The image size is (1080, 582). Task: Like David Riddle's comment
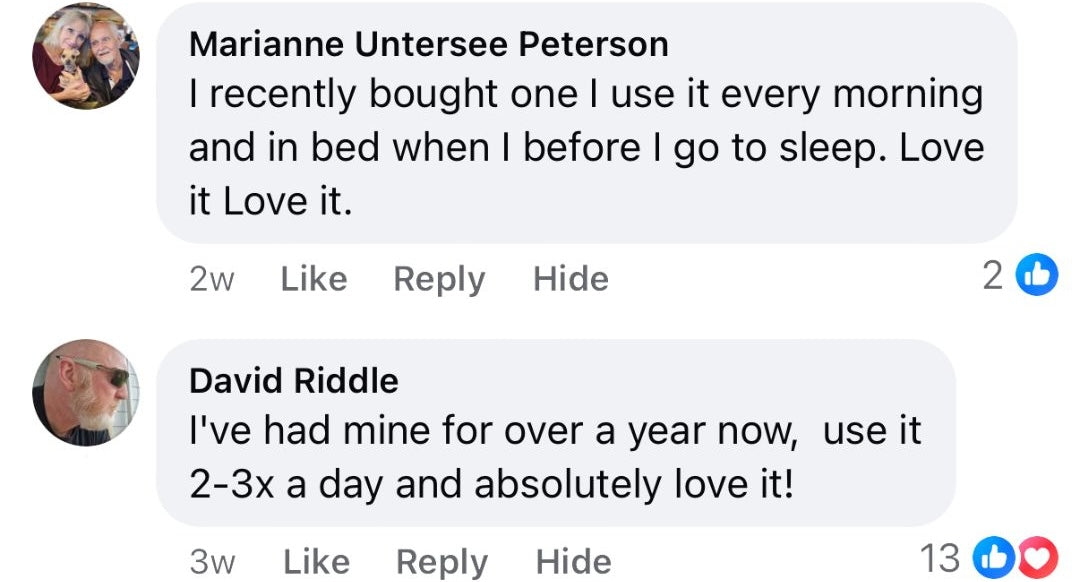315,561
